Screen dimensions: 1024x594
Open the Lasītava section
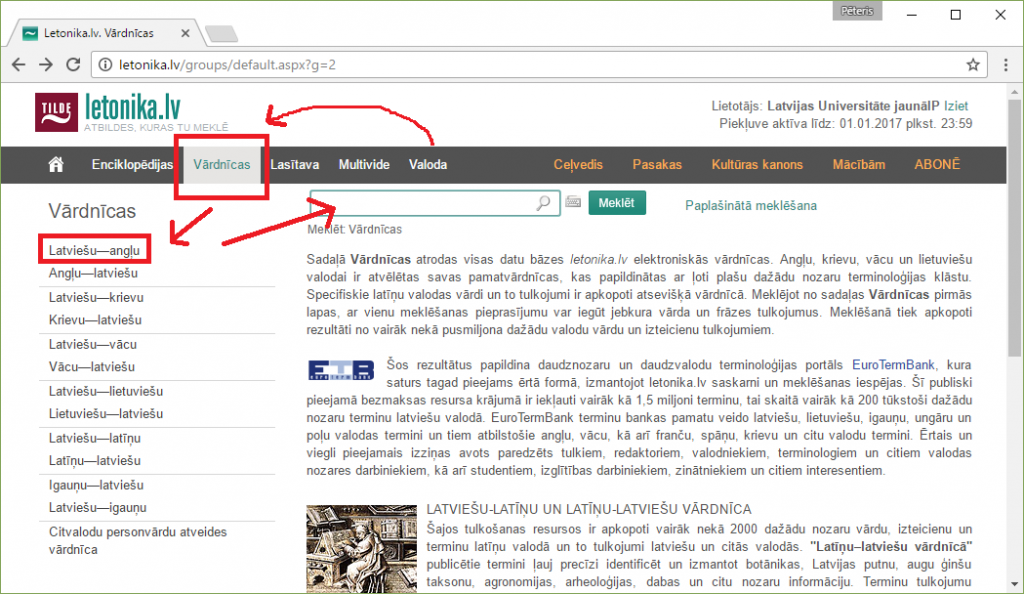click(x=295, y=164)
